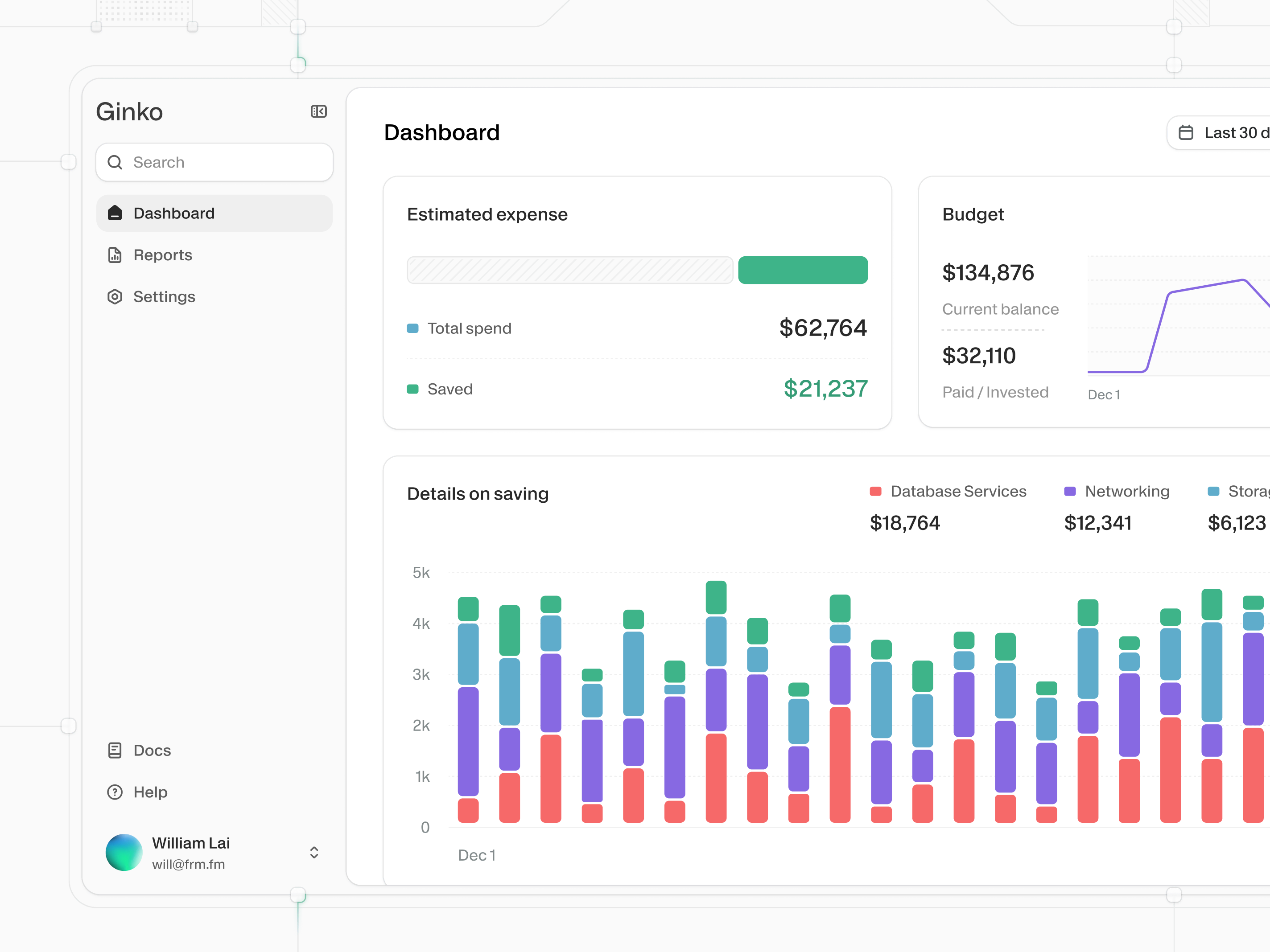Expand the account switcher chevrons

point(314,852)
